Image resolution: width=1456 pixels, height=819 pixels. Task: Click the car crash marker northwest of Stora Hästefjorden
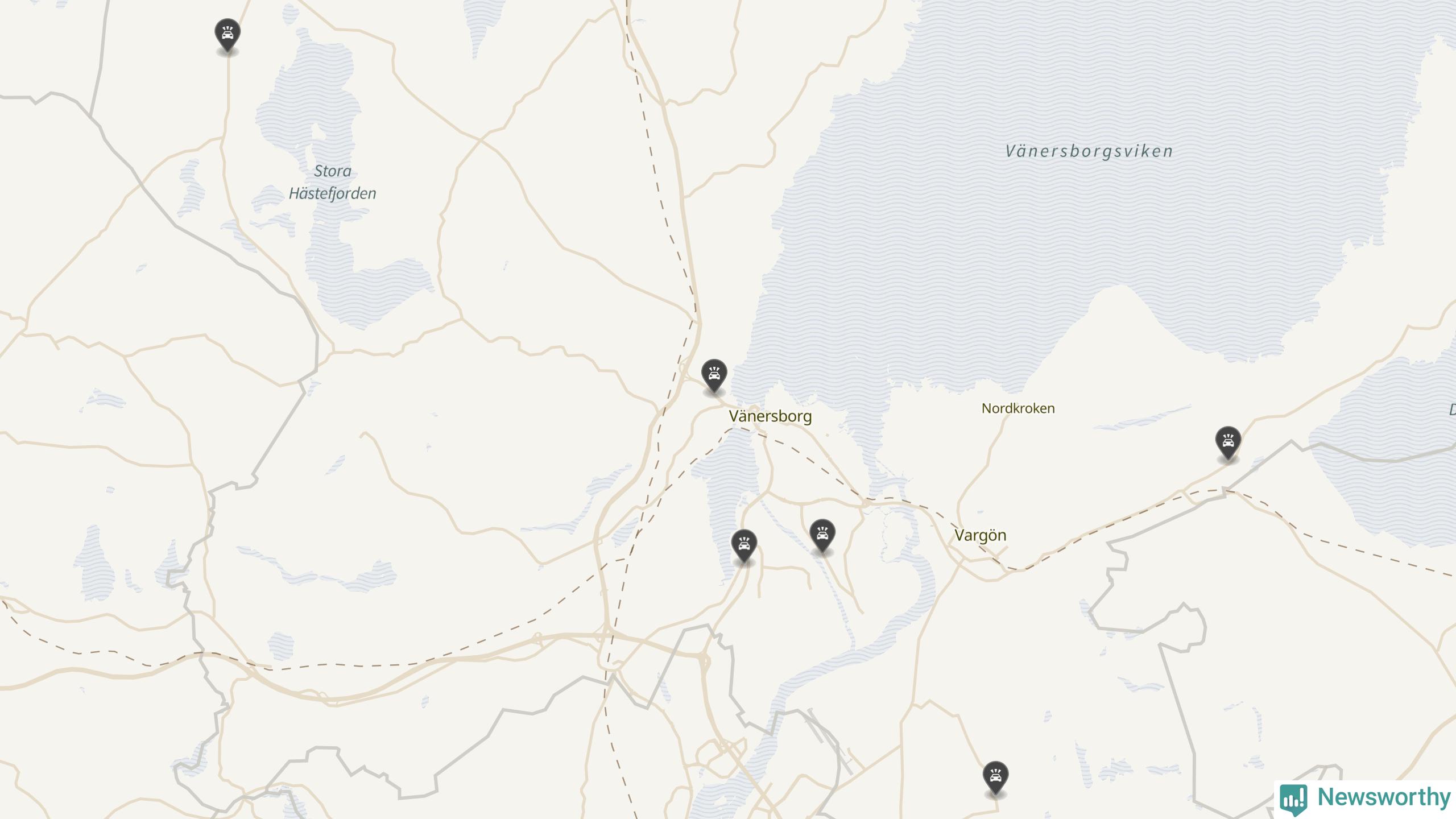[x=227, y=35]
